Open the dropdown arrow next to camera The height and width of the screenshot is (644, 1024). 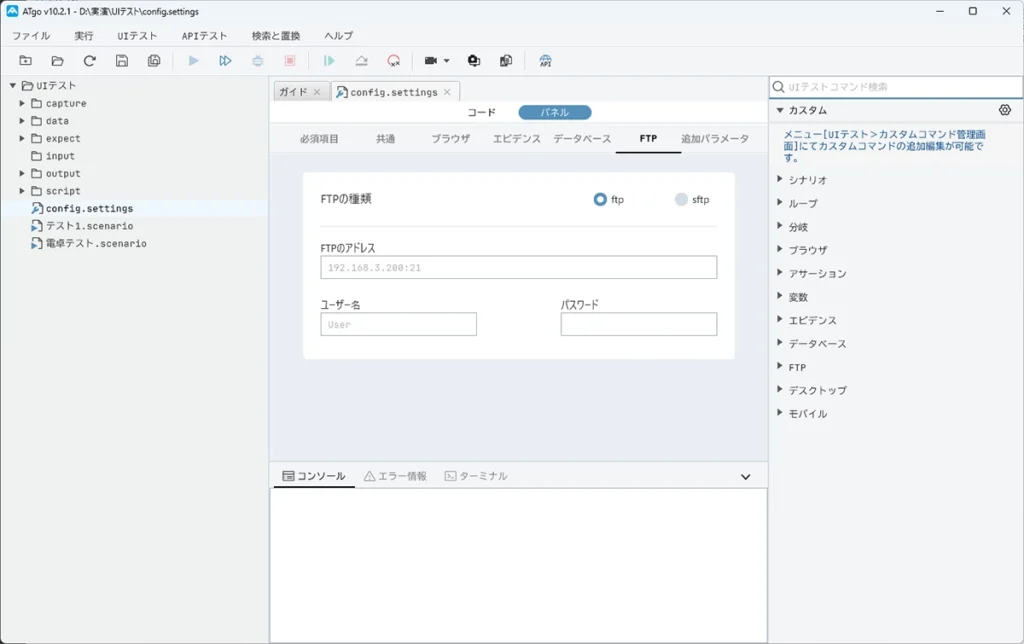[x=447, y=61]
